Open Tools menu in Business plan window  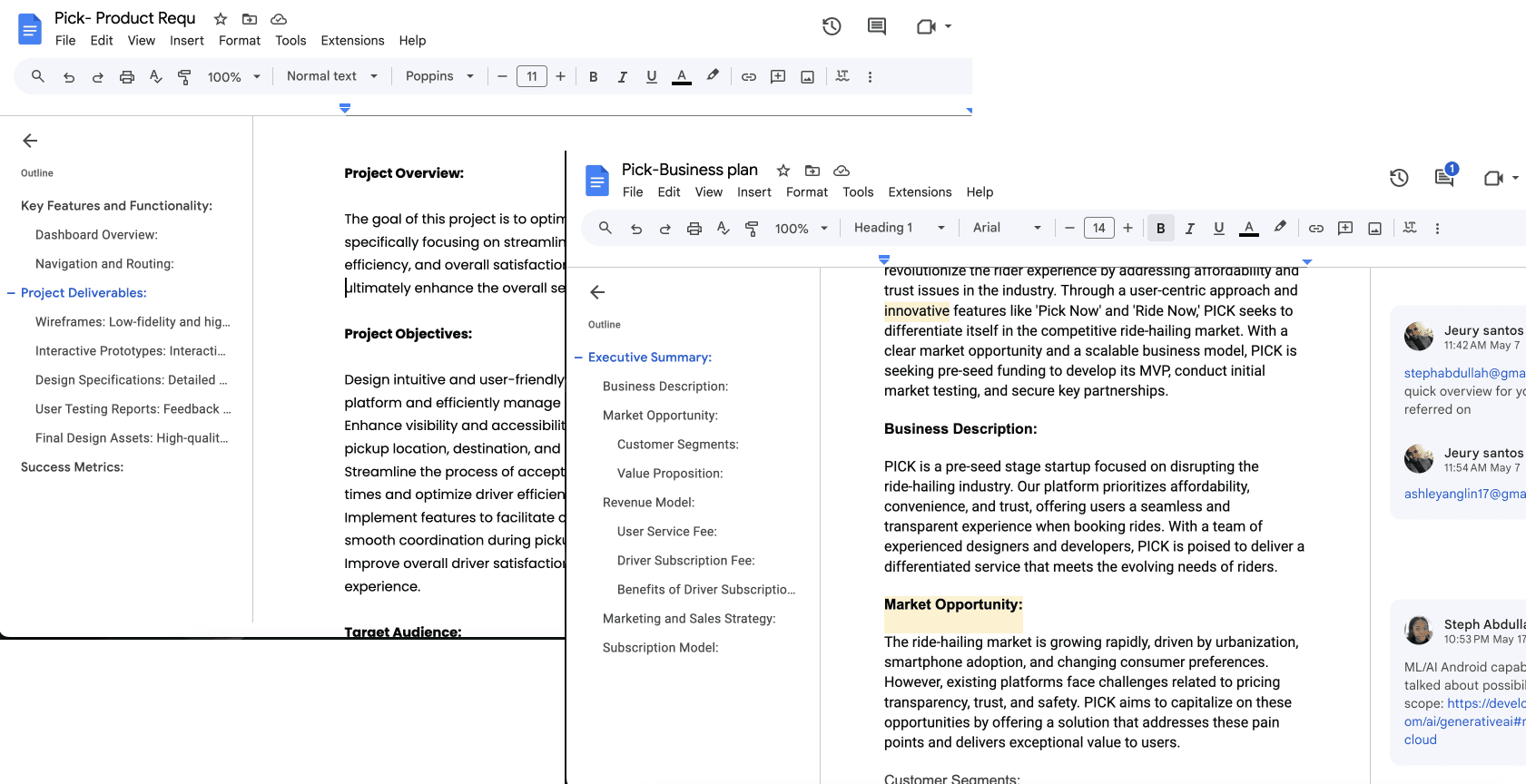click(x=858, y=192)
